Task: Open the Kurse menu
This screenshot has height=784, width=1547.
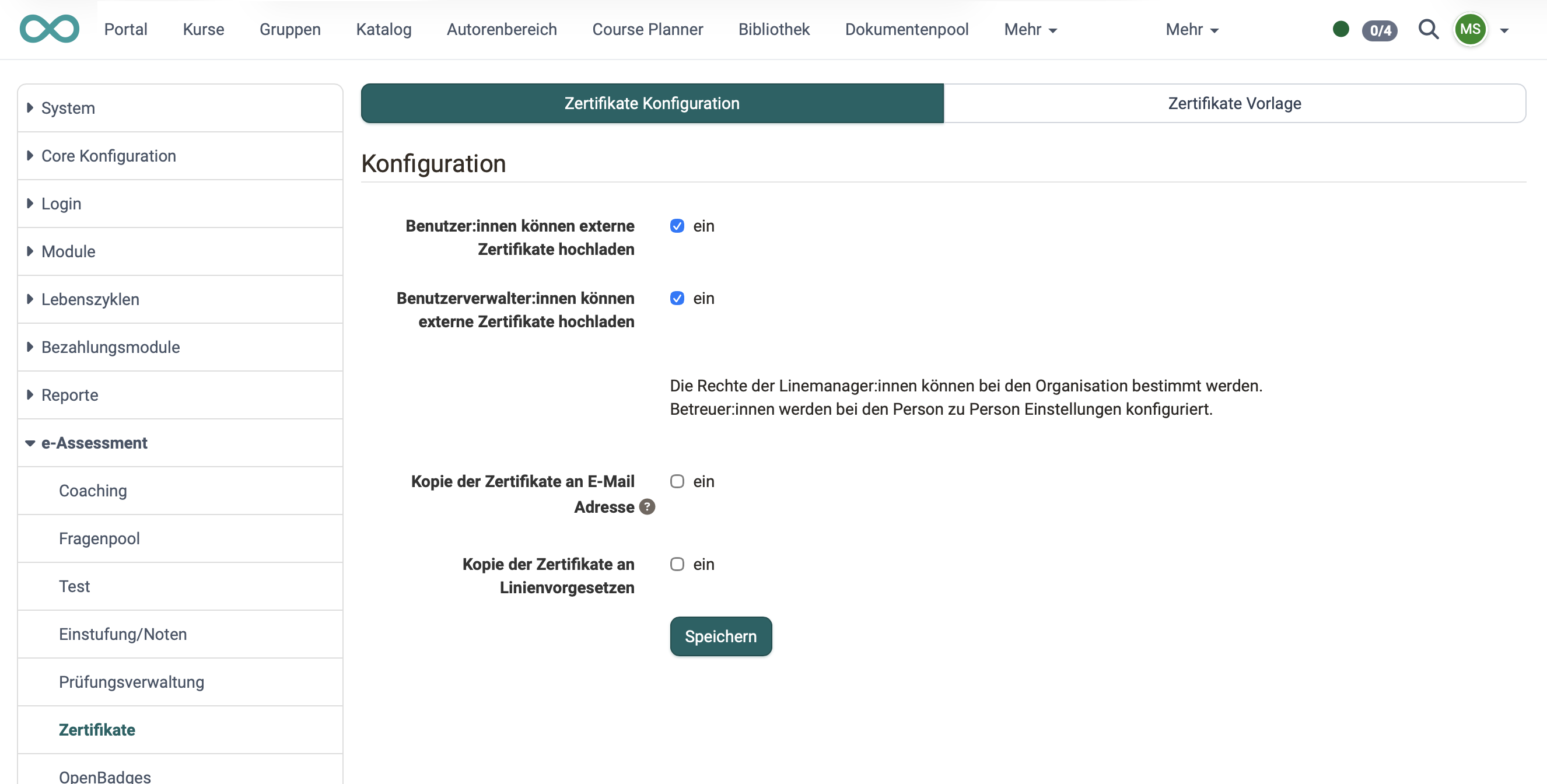Action: pos(203,29)
